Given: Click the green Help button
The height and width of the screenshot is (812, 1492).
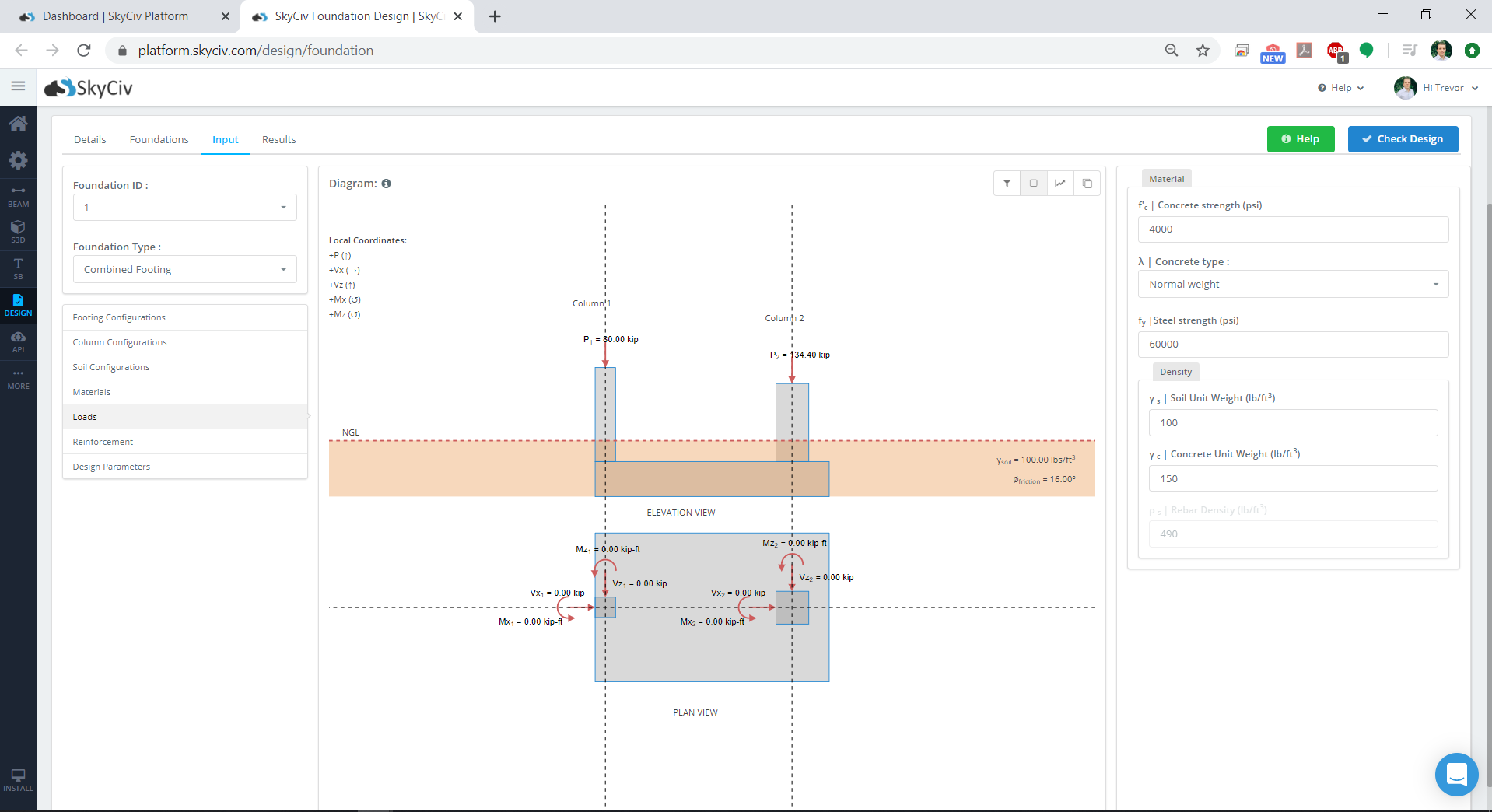Looking at the screenshot, I should pyautogui.click(x=1301, y=139).
